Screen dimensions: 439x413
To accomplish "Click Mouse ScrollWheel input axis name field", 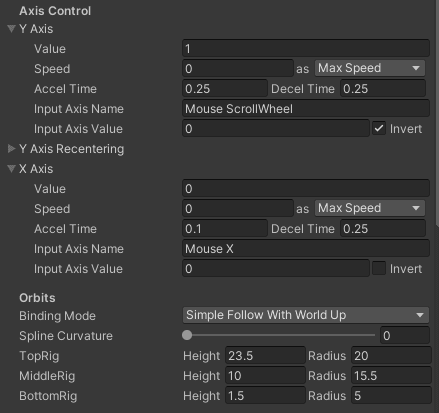I will 306,109.
